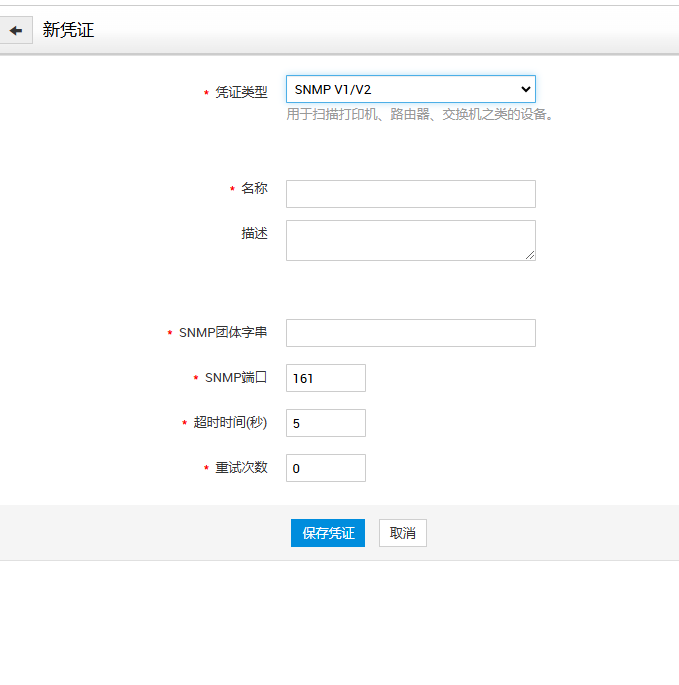Image resolution: width=679 pixels, height=685 pixels.
Task: Click the SNMP团体字串 field label
Action: point(223,332)
